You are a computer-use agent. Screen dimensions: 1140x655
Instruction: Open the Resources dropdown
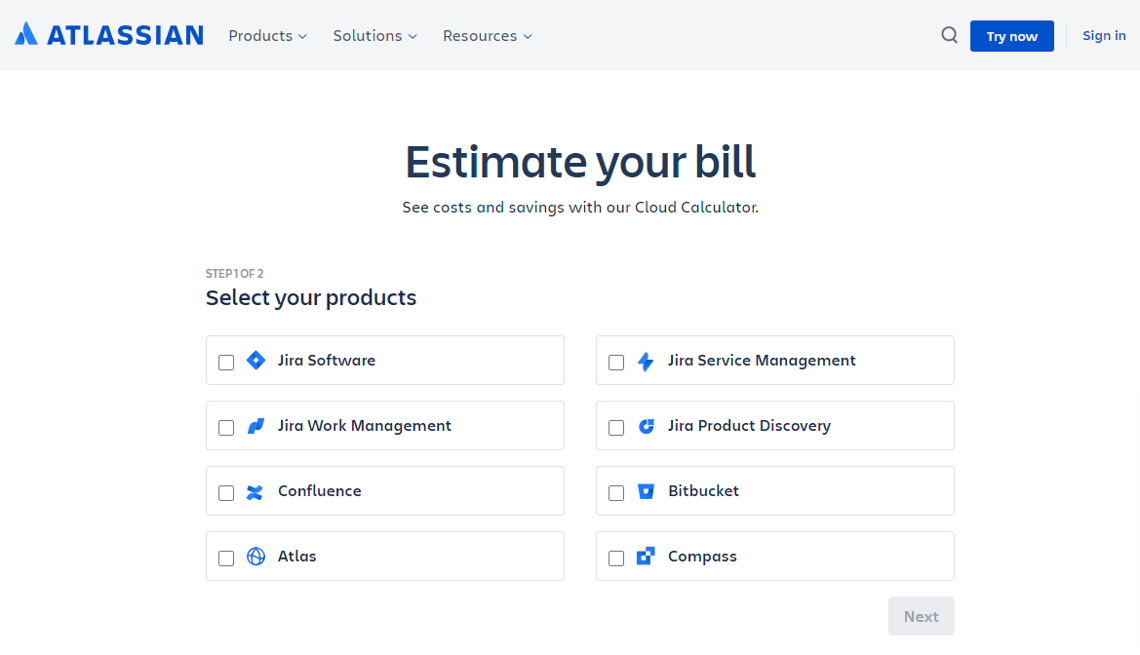click(x=487, y=35)
